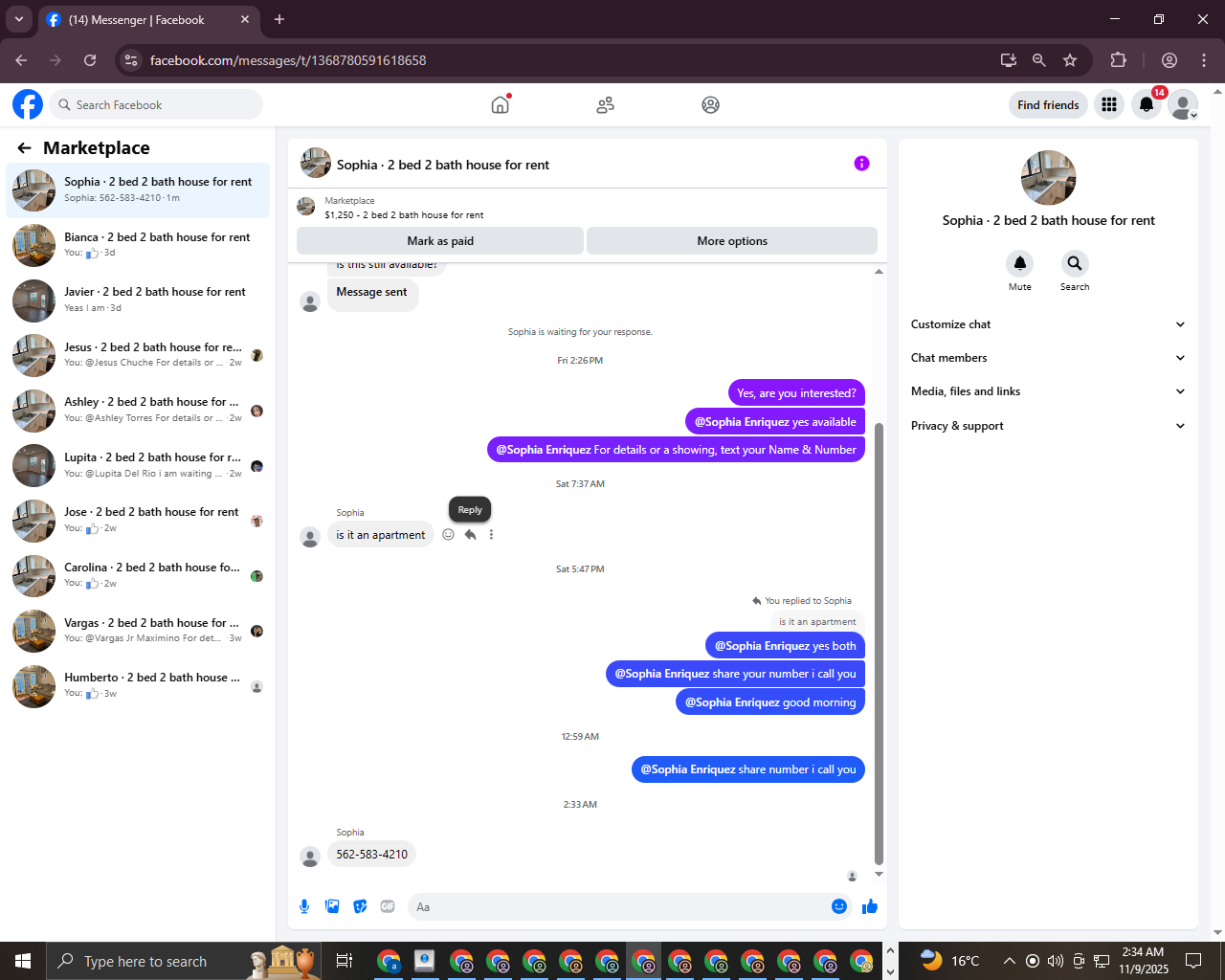Screen dimensions: 1225x980
Task: Zoom indicator icon in address bar
Action: 1039,60
